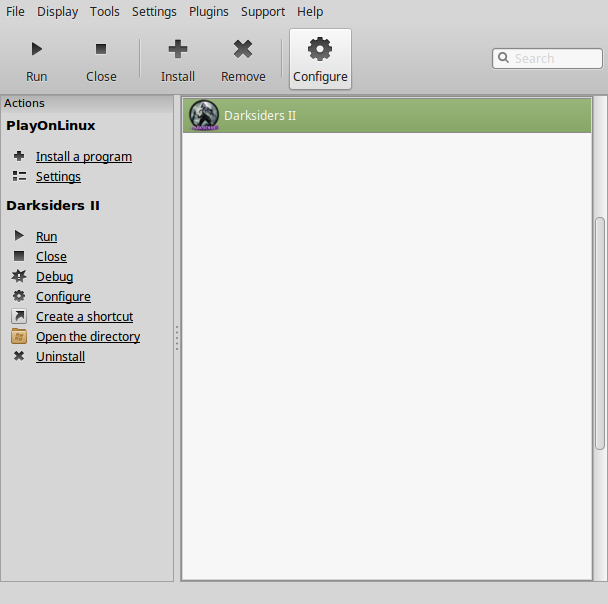Click the dotted pane splitter handle
This screenshot has height=604, width=608.
pos(177,338)
